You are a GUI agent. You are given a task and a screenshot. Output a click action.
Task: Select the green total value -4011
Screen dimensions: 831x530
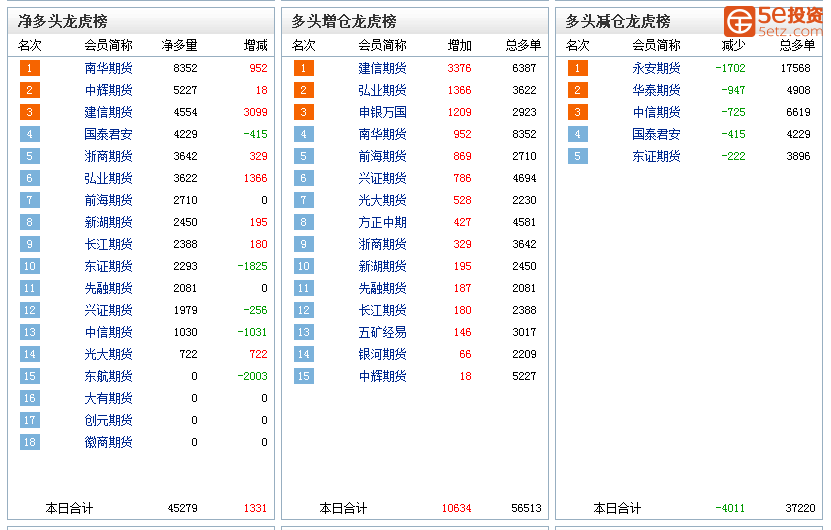tap(730, 508)
